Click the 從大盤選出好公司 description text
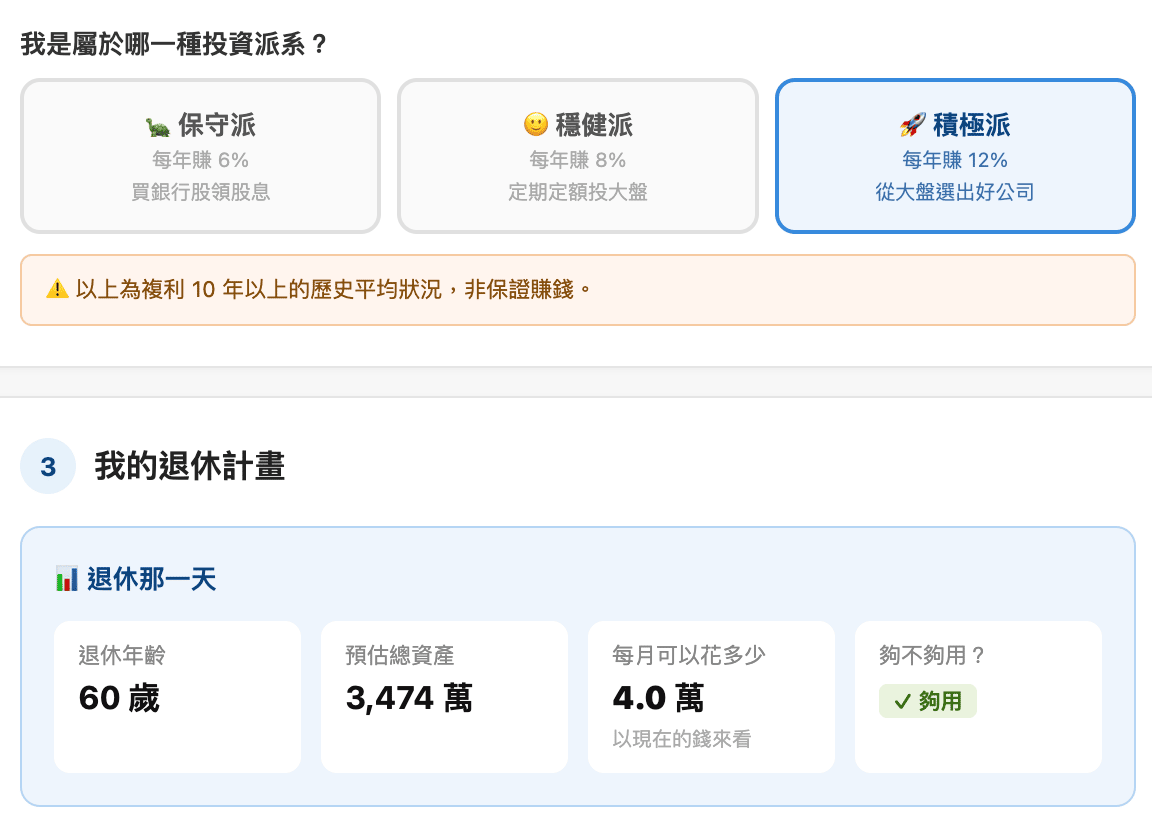The width and height of the screenshot is (1152, 814). pyautogui.click(x=955, y=192)
